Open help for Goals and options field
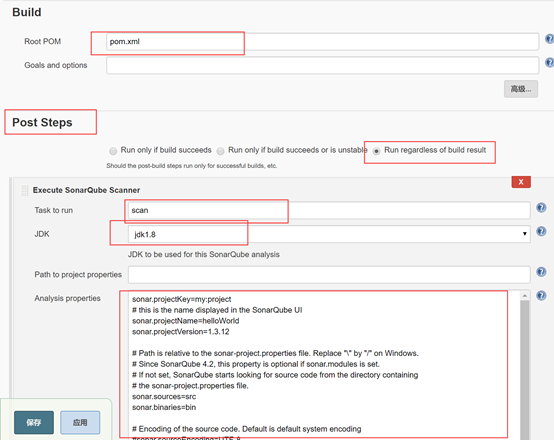554x440 pixels. (550, 63)
